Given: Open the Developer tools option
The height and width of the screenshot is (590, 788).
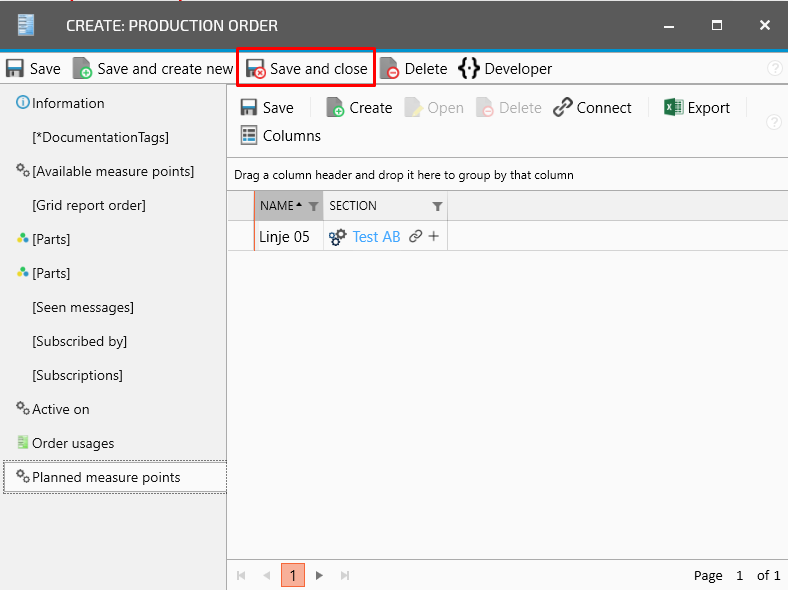Looking at the screenshot, I should tap(505, 69).
